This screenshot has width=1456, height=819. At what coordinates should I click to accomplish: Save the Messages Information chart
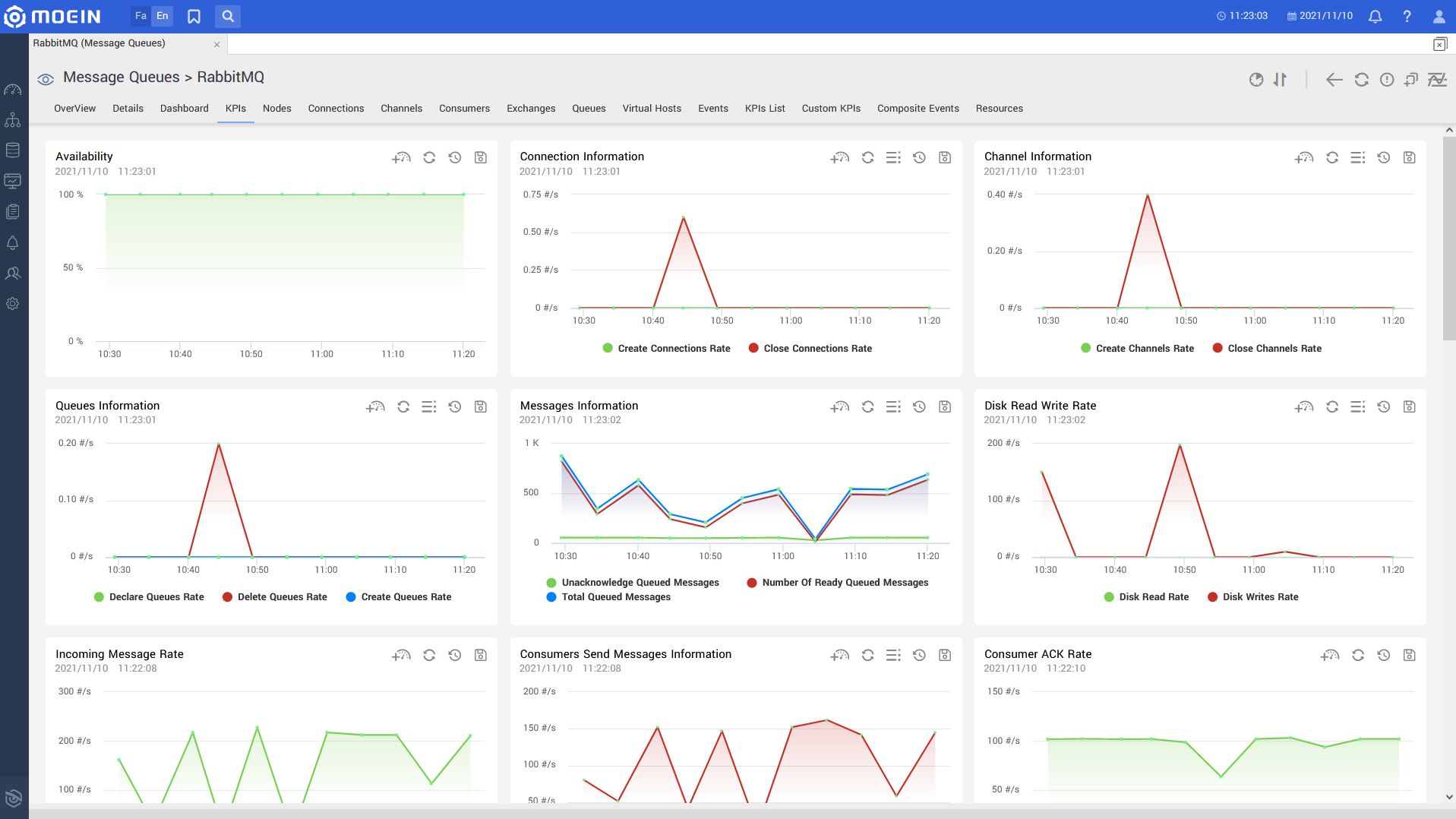click(945, 406)
